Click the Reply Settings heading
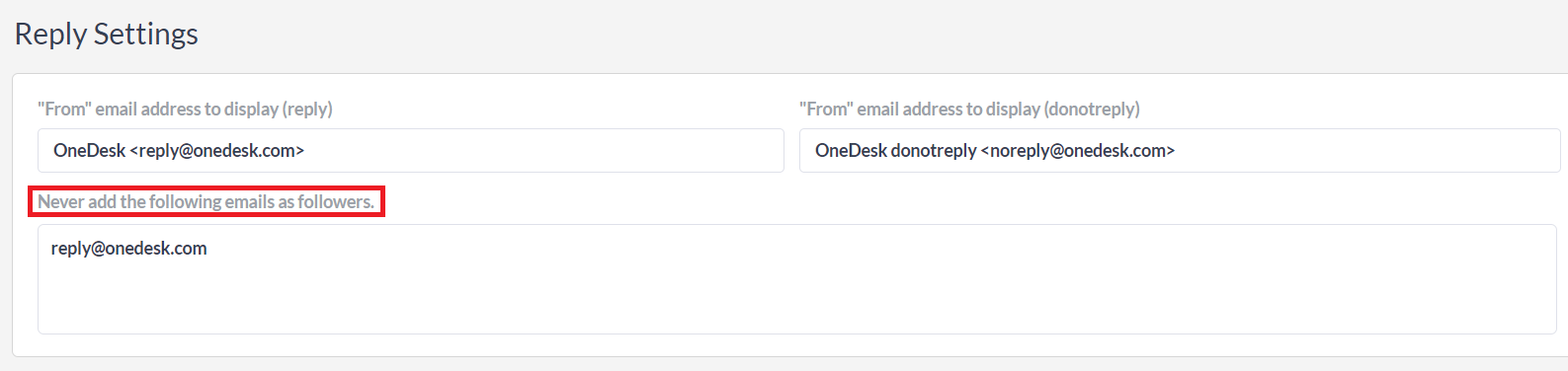The height and width of the screenshot is (371, 1568). point(106,34)
